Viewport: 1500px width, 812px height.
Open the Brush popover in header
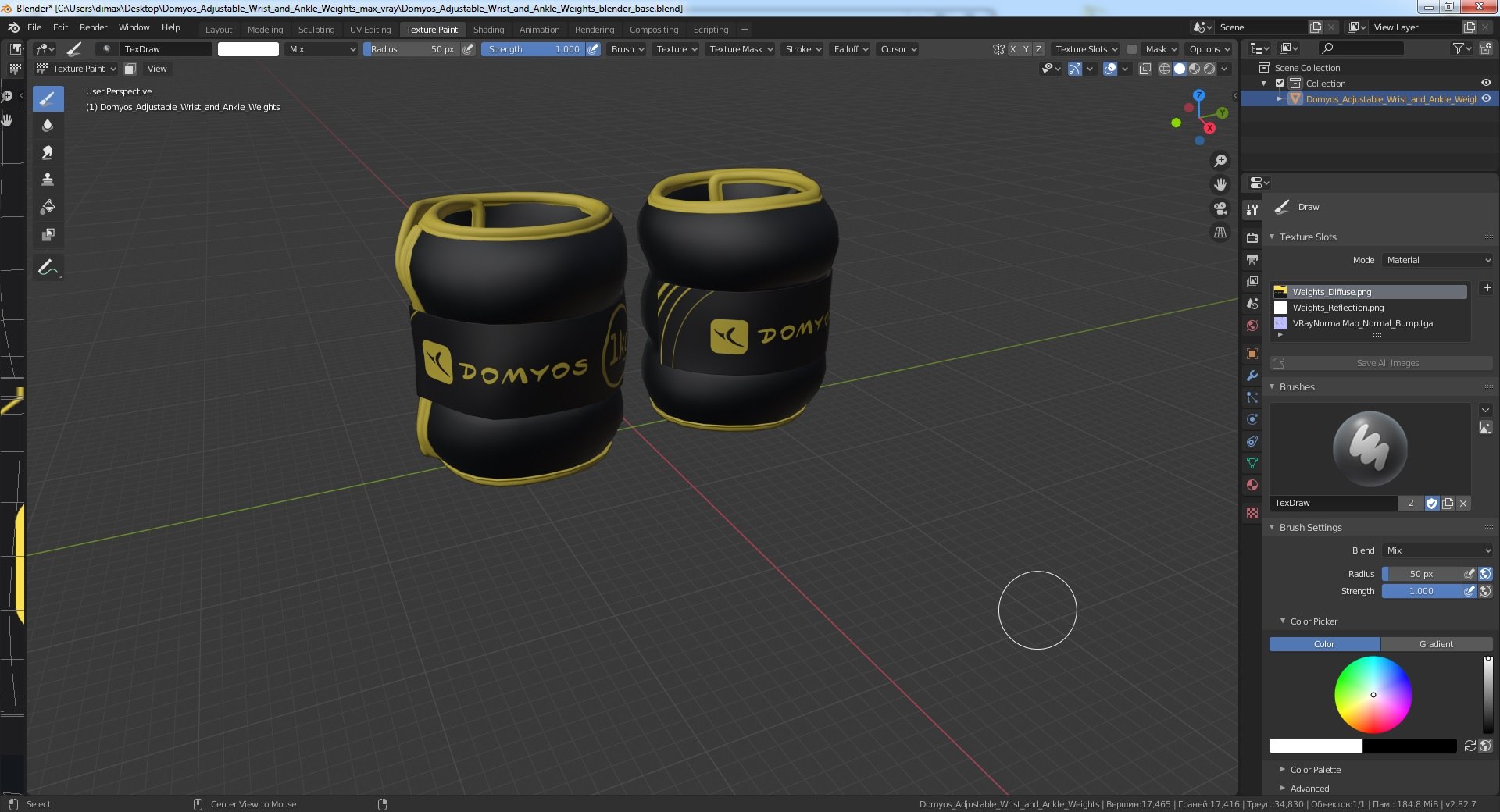628,49
